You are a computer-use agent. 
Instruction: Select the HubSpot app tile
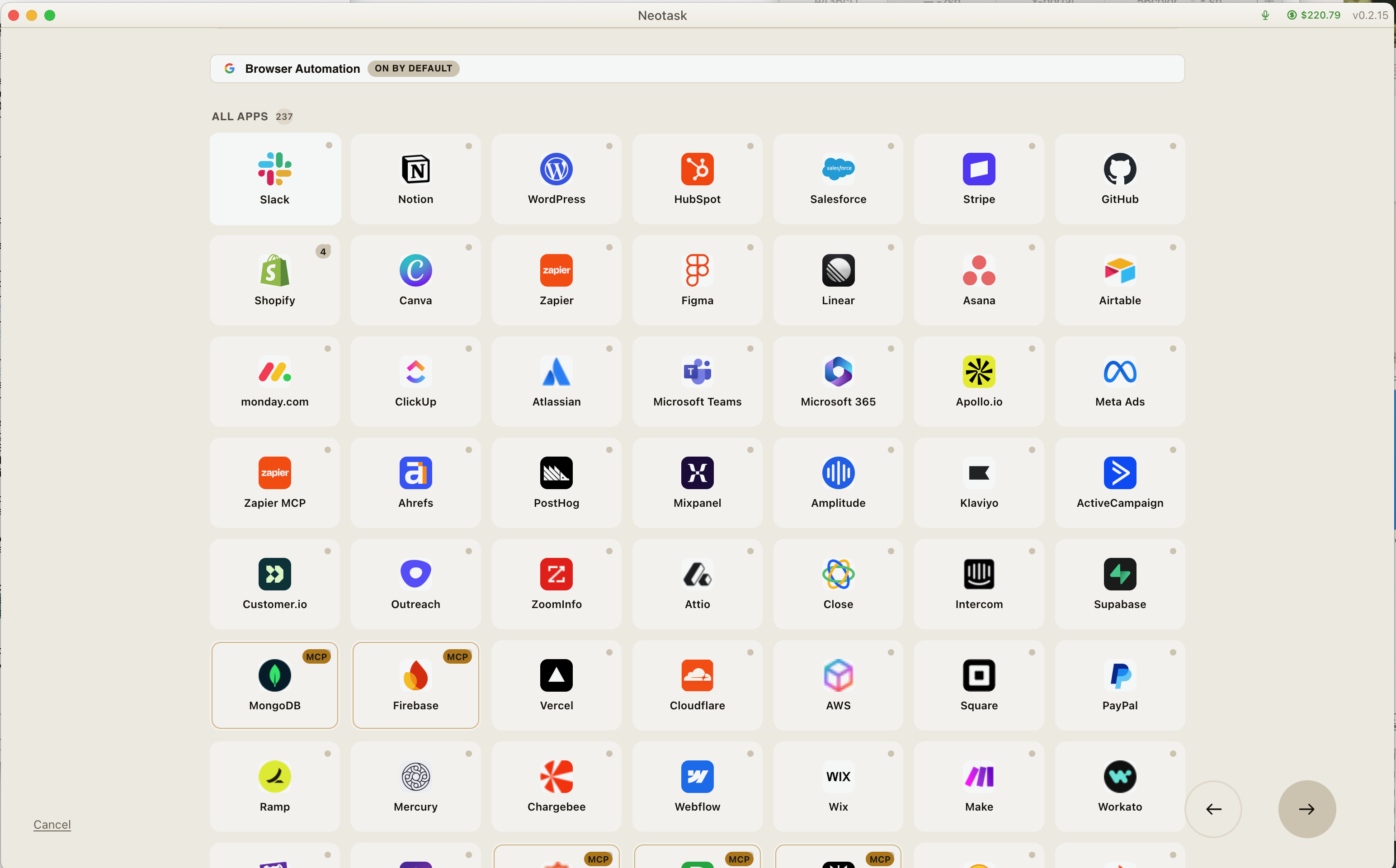tap(698, 179)
